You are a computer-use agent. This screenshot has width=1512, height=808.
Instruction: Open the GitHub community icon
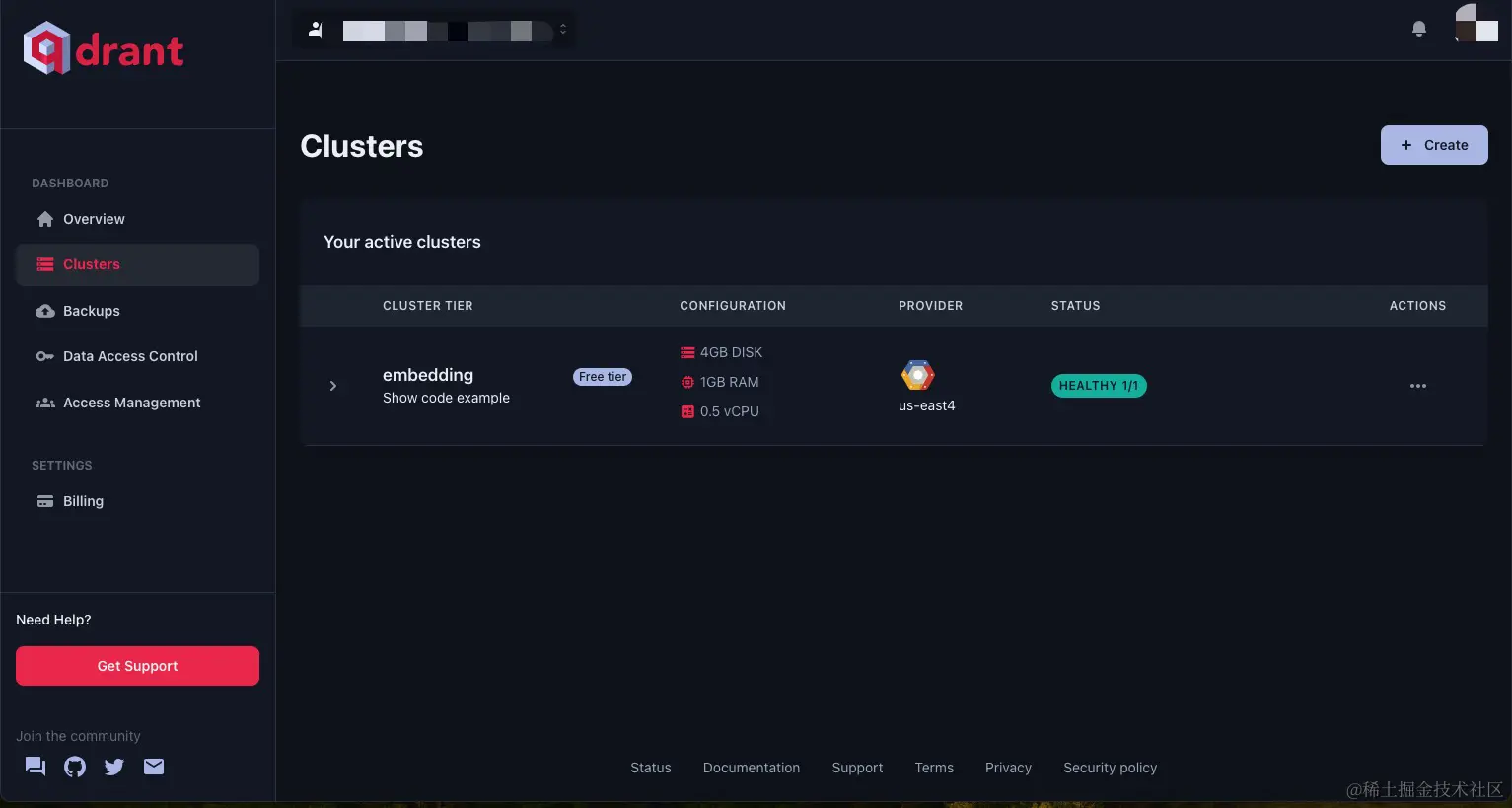click(74, 766)
